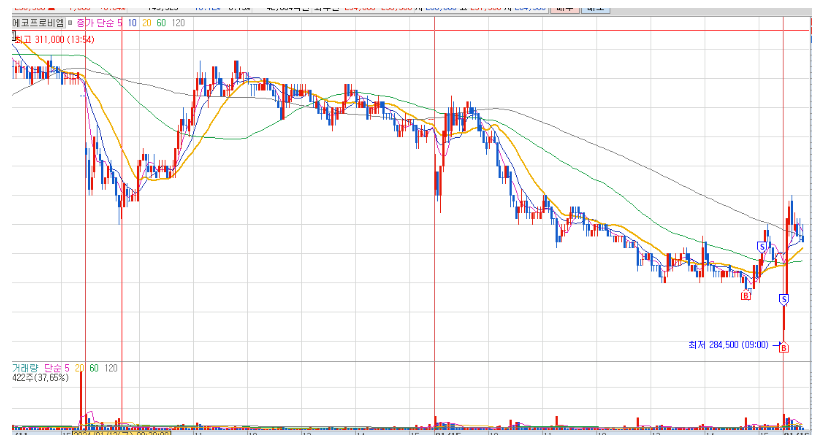Click the 에코프로비엠 stock name label
The width and height of the screenshot is (825, 448).
coord(38,23)
